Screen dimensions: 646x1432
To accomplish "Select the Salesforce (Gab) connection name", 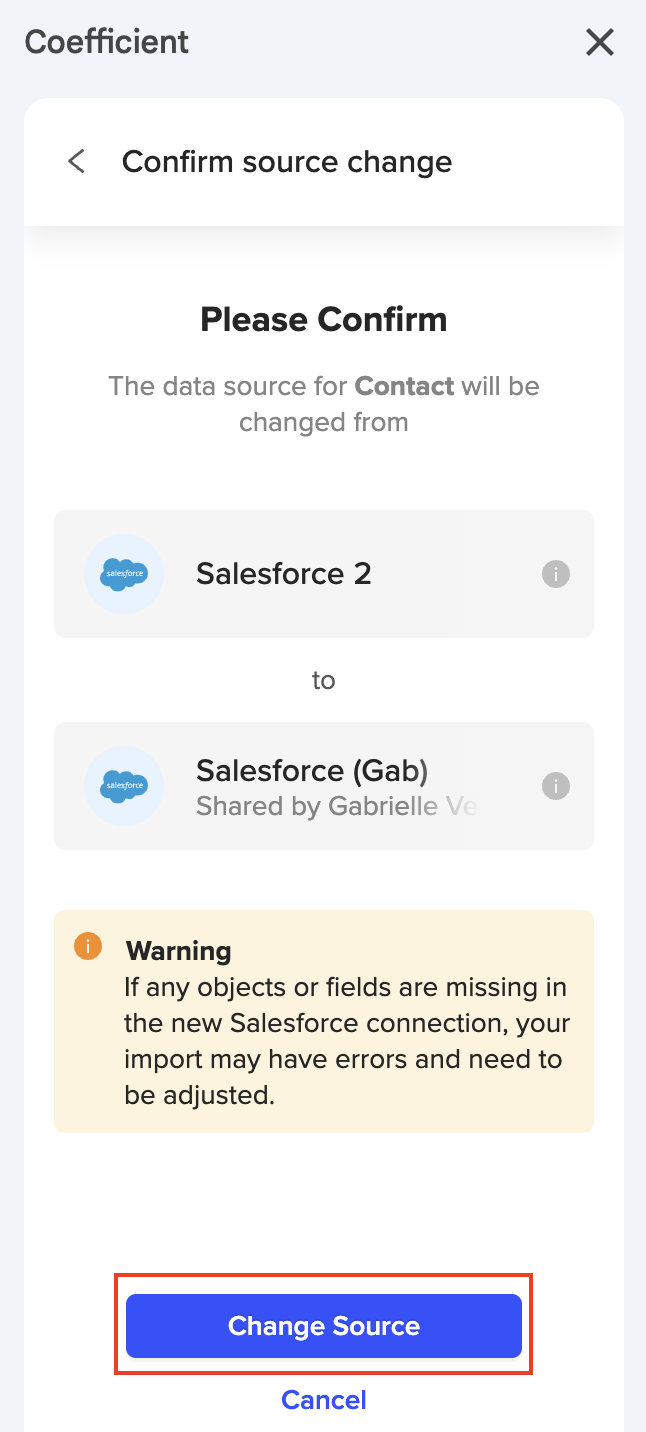I will (x=312, y=770).
